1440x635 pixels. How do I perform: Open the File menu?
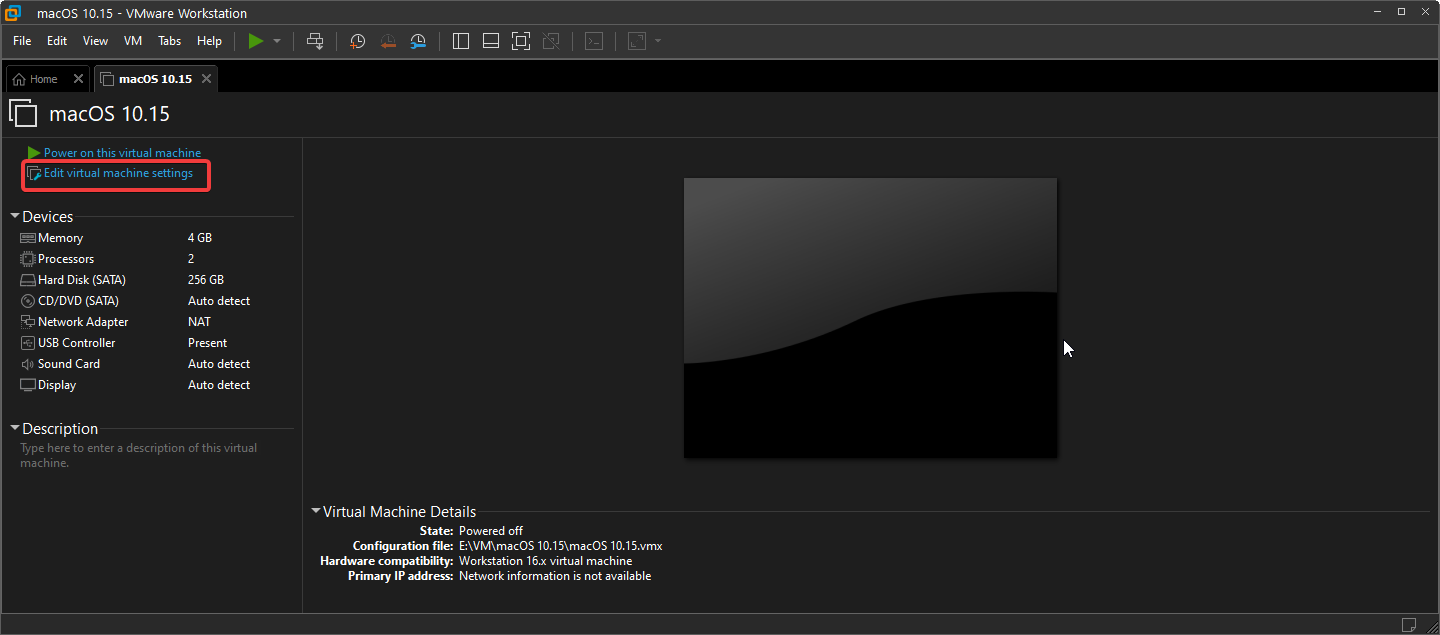pos(22,41)
